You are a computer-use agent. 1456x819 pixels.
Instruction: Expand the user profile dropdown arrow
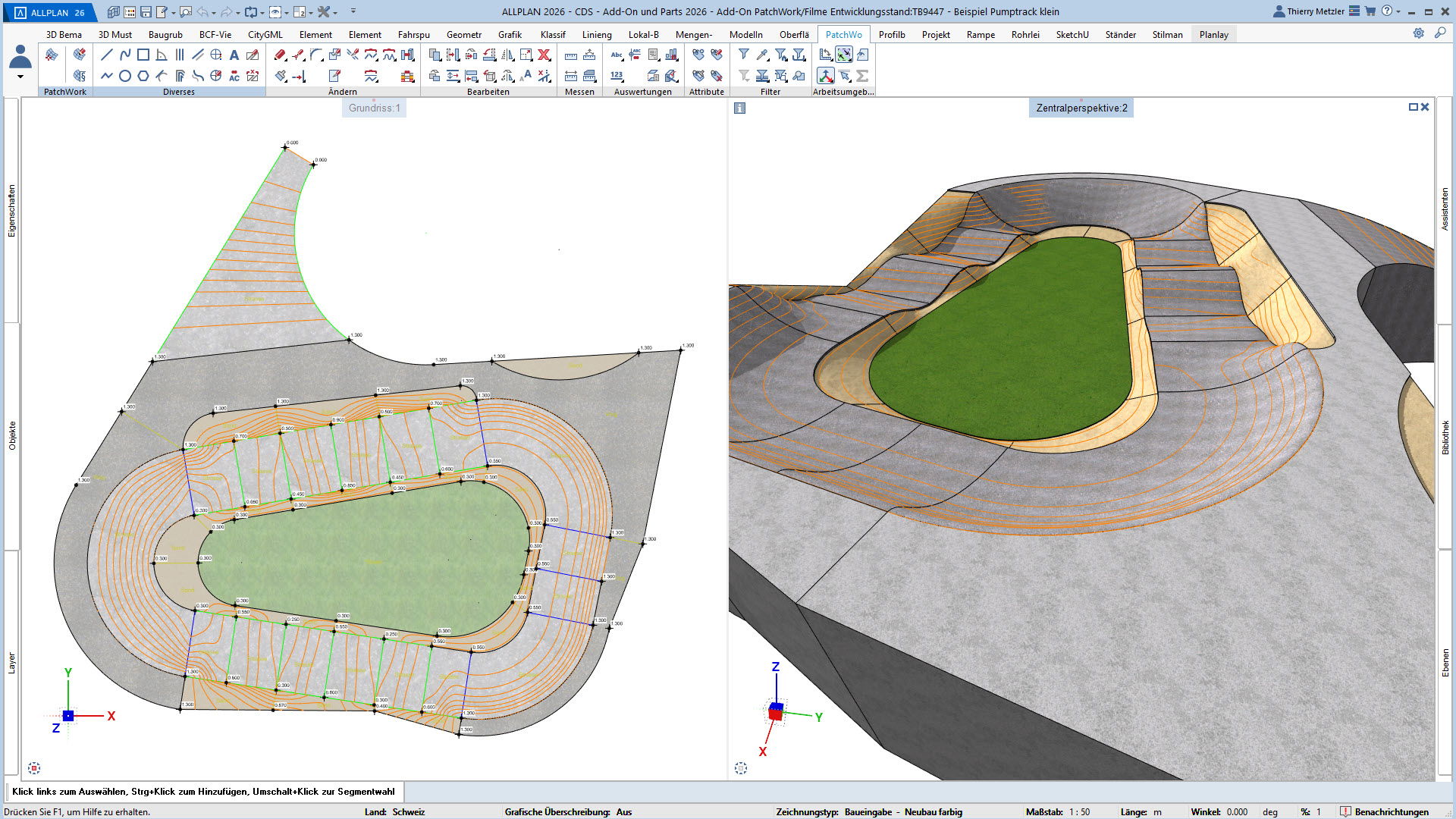pyautogui.click(x=20, y=77)
